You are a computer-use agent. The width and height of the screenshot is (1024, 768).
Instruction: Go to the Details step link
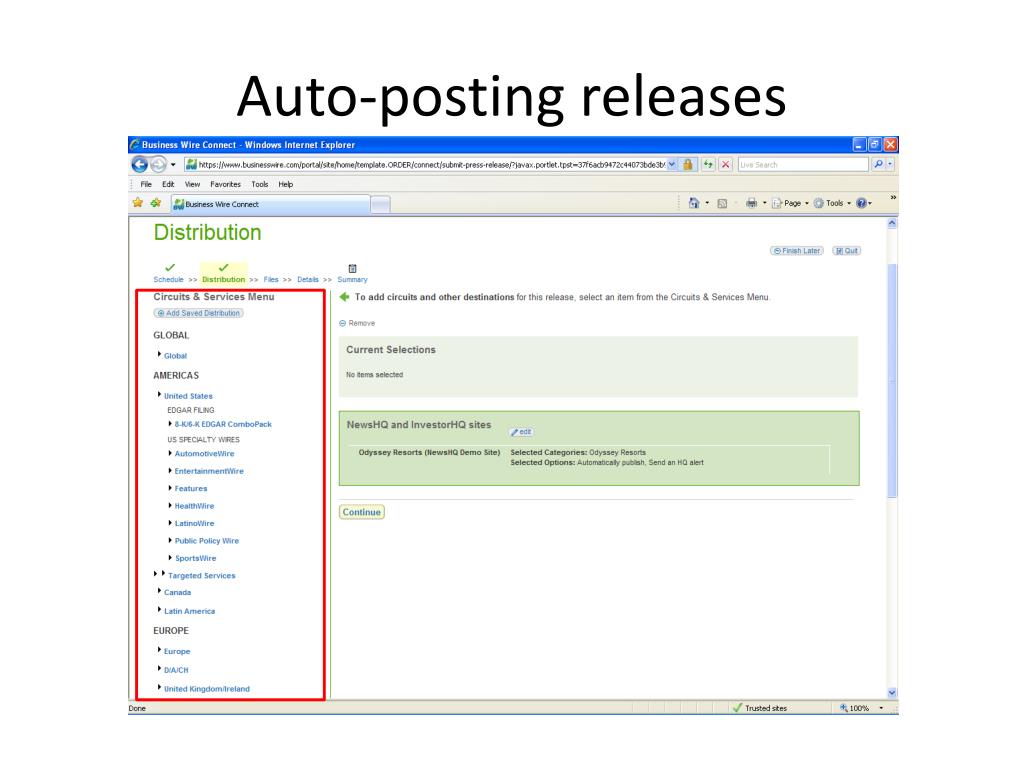(308, 280)
